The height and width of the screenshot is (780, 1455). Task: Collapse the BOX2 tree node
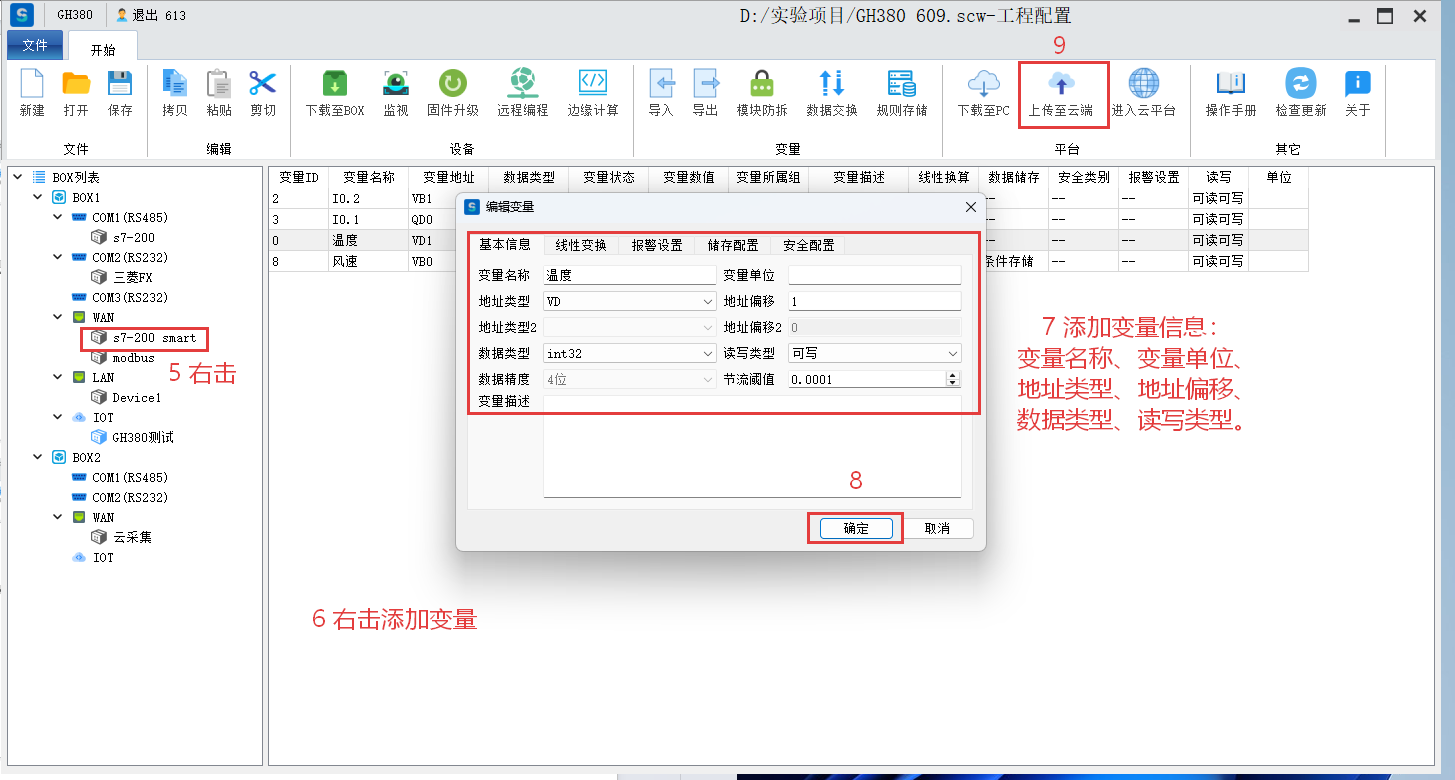37,457
